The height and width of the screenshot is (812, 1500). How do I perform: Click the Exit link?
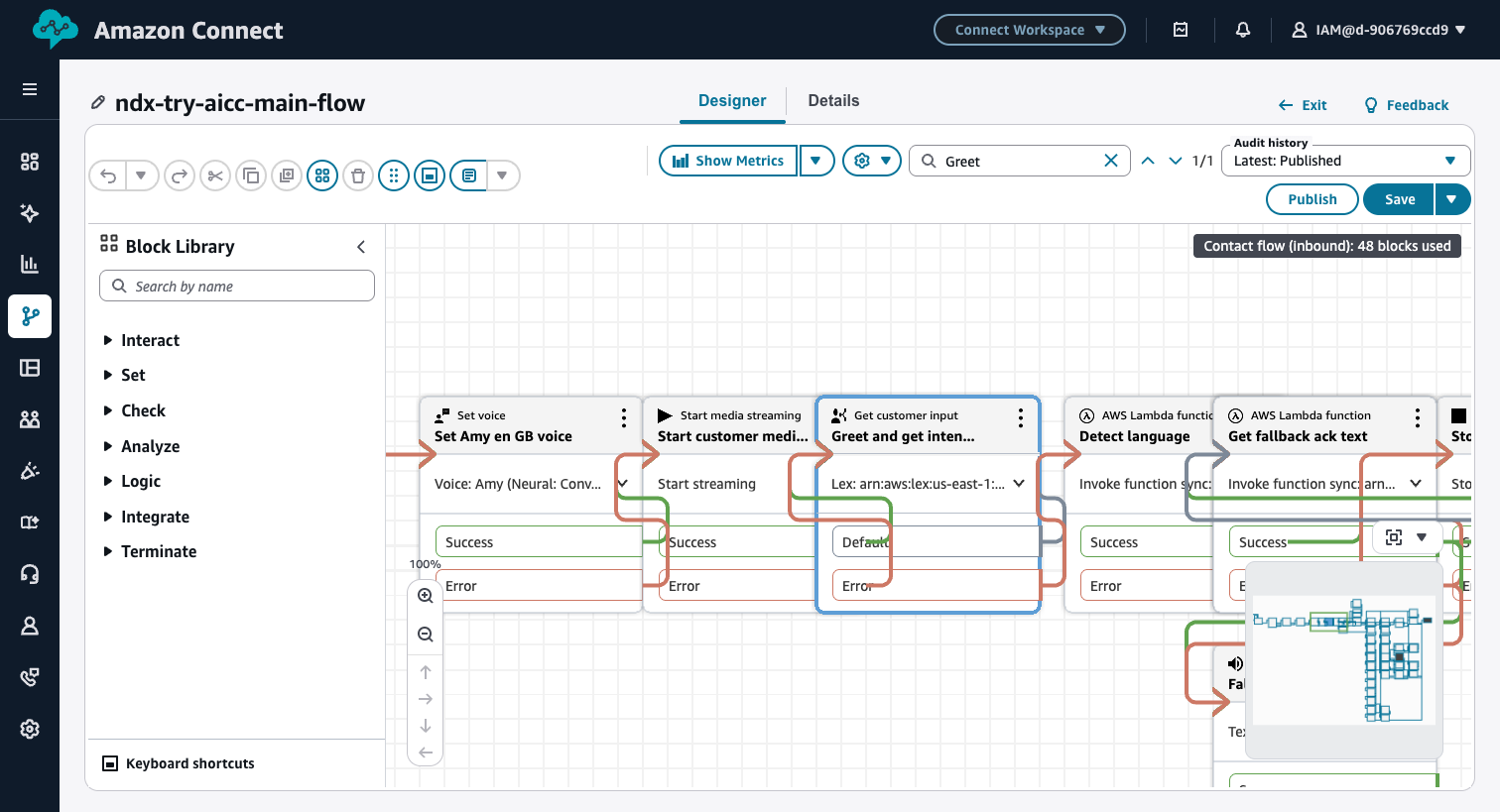pos(1303,105)
